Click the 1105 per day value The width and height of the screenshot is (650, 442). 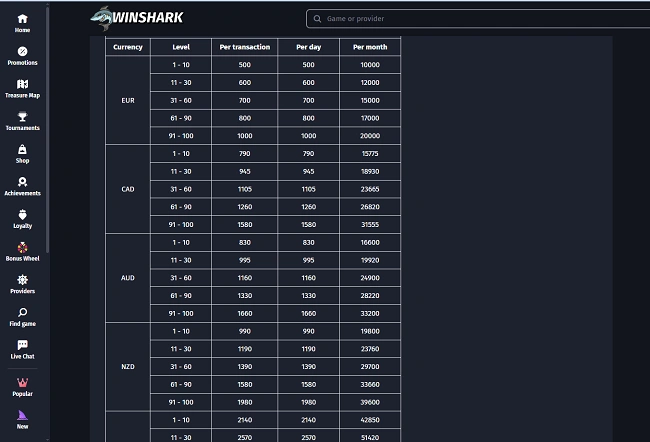click(x=308, y=189)
